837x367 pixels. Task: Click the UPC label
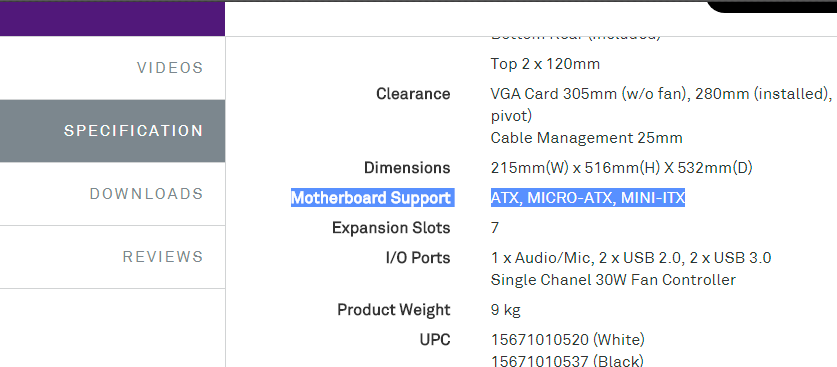(435, 339)
